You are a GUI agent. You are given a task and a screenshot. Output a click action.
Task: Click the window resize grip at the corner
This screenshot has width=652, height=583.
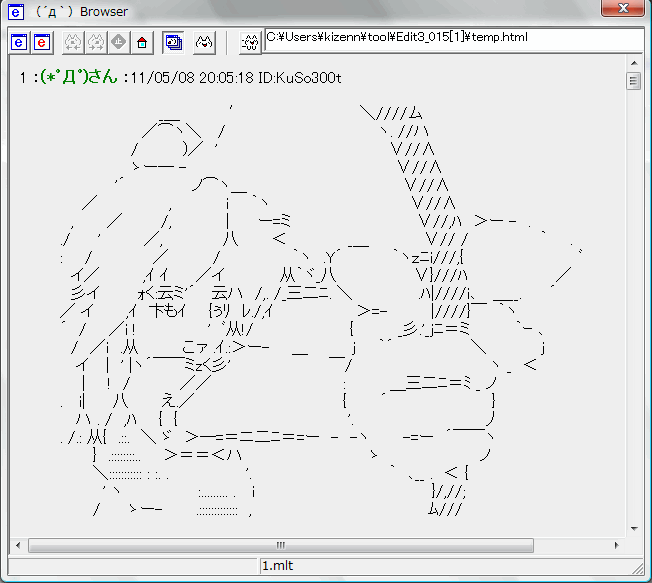click(x=638, y=568)
